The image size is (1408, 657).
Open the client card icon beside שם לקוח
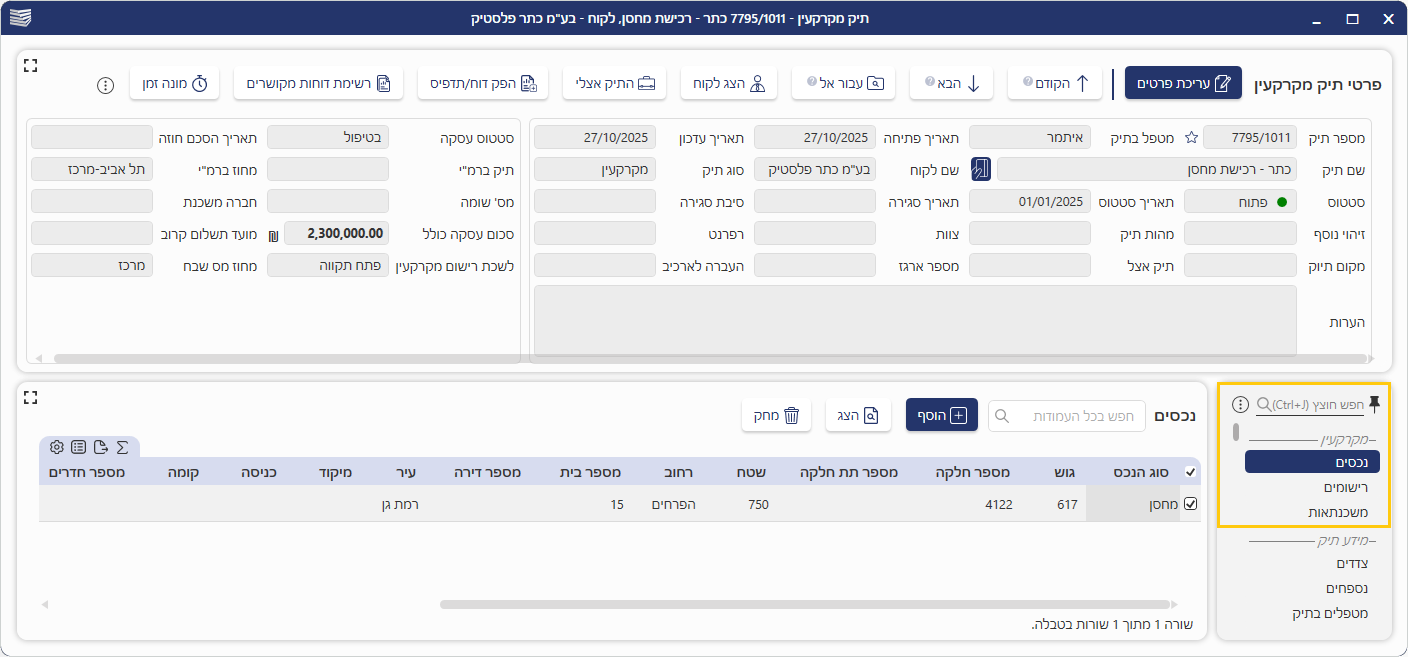pos(981,169)
